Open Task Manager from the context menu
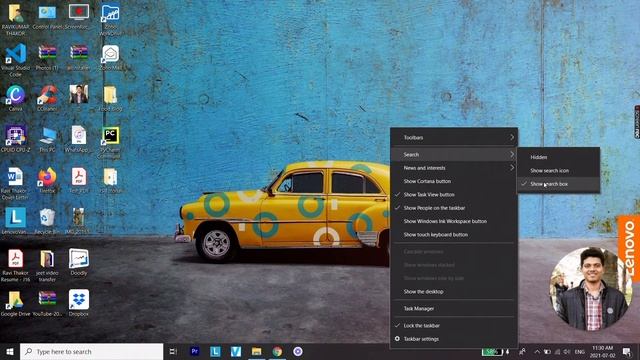Viewport: 640px width, 360px height. 454,309
